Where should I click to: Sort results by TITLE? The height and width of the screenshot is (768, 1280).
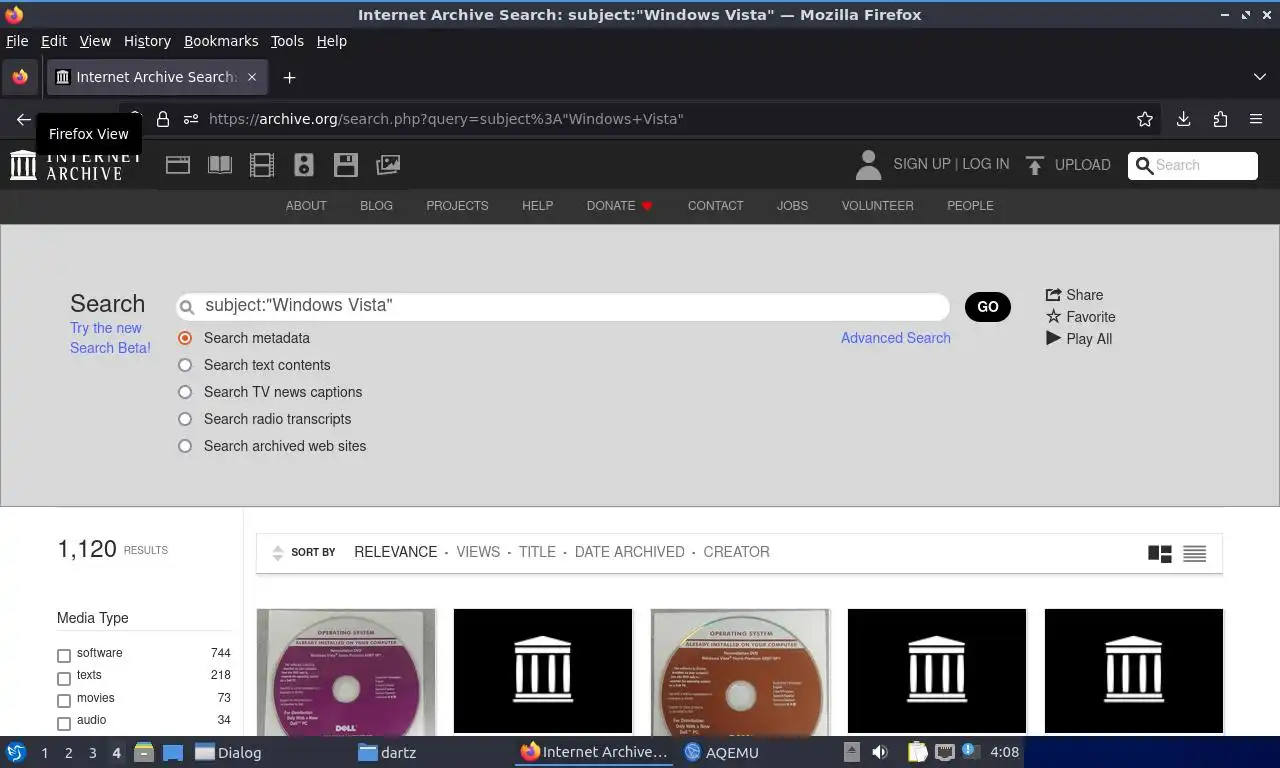coord(537,552)
